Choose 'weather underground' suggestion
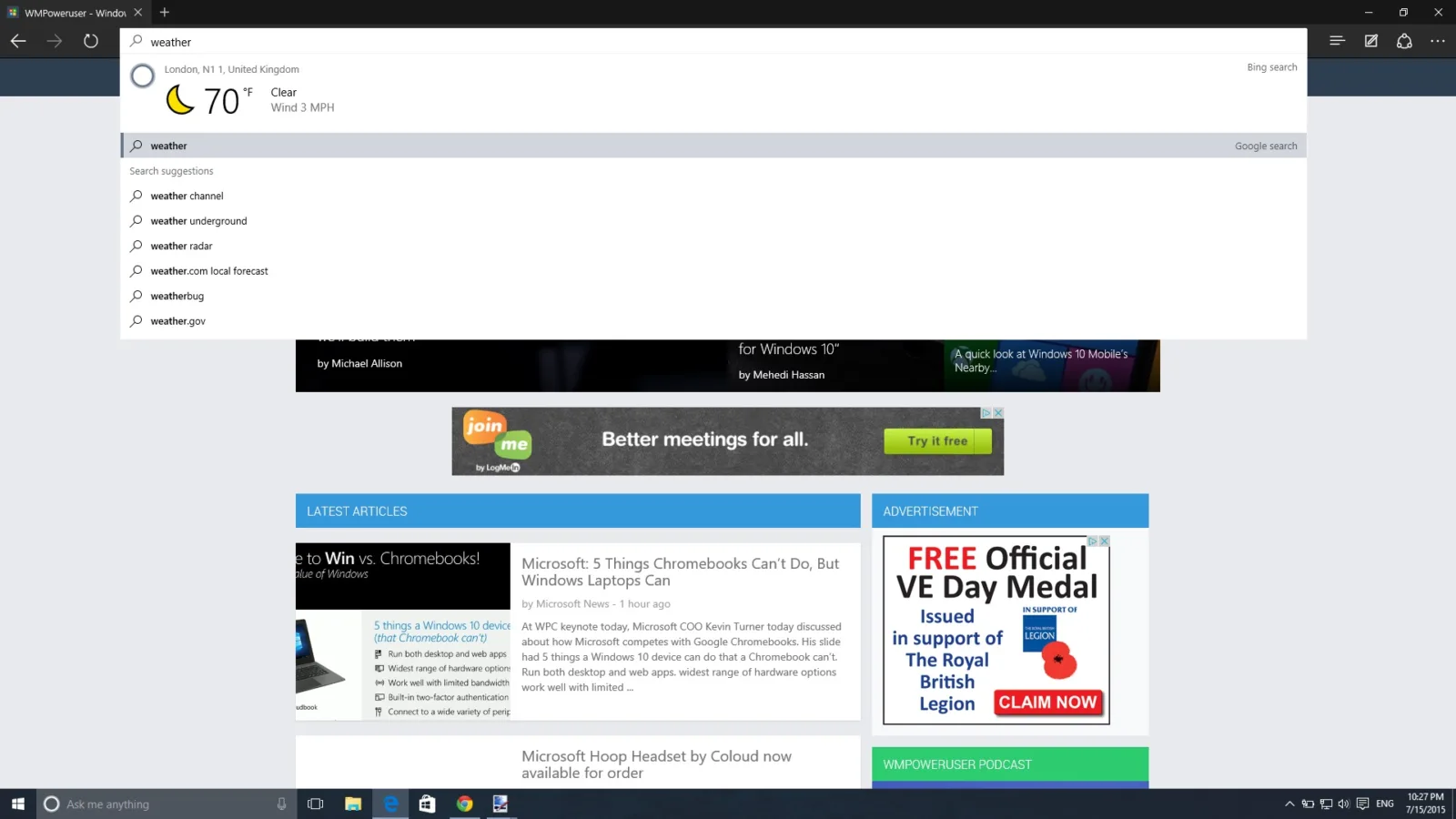The image size is (1456, 819). [x=713, y=221]
